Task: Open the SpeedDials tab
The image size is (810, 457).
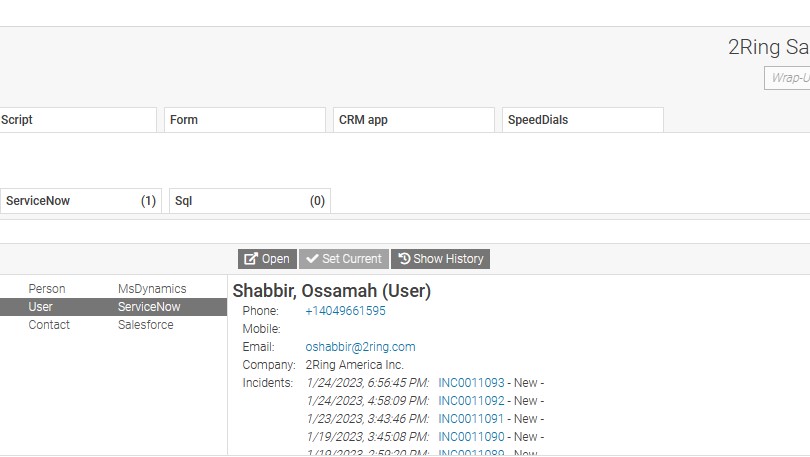Action: click(x=583, y=120)
